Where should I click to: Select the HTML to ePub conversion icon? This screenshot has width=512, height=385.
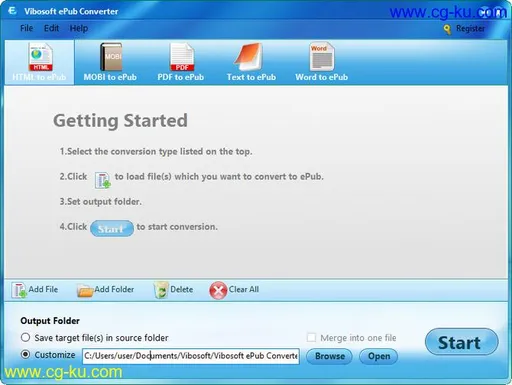pyautogui.click(x=40, y=57)
